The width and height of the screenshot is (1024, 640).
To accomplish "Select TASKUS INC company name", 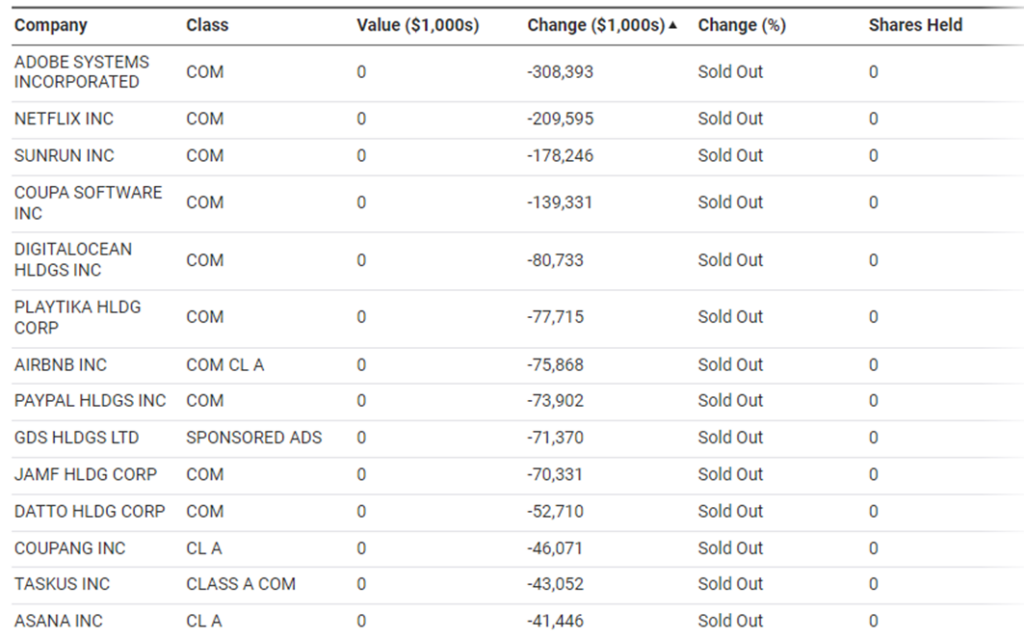I will pos(62,584).
